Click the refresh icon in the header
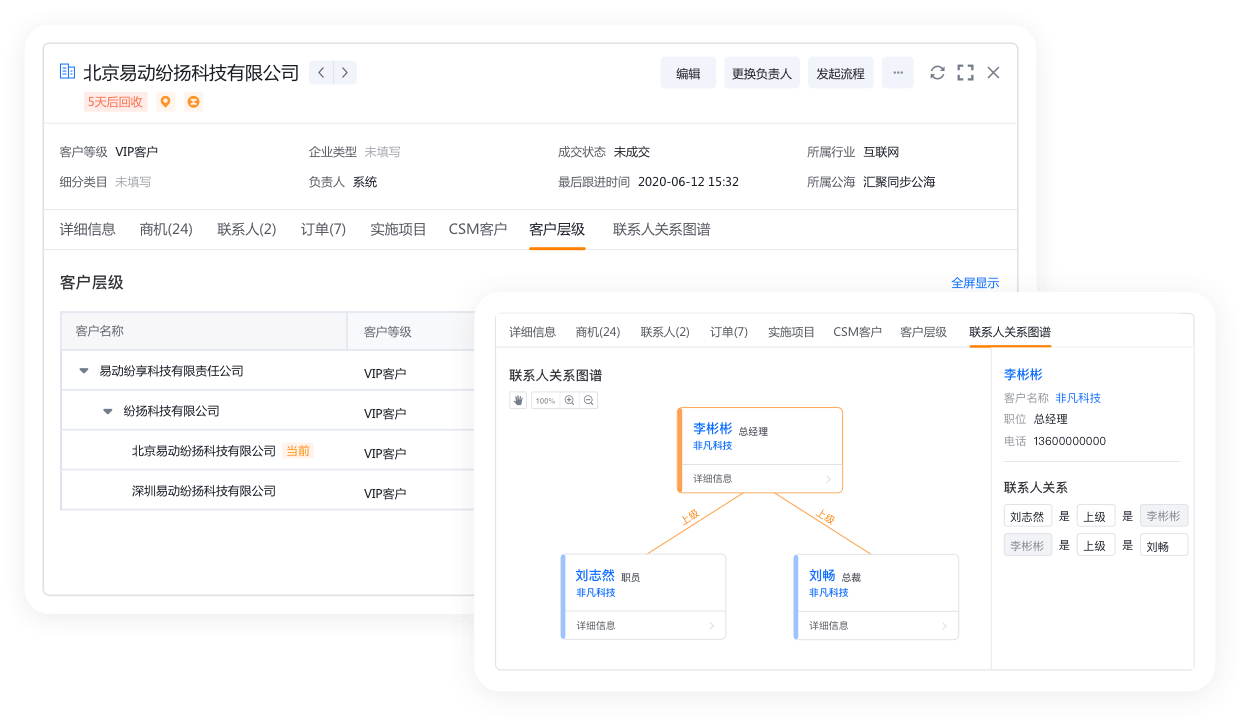This screenshot has height=720, width=1248. (x=937, y=73)
